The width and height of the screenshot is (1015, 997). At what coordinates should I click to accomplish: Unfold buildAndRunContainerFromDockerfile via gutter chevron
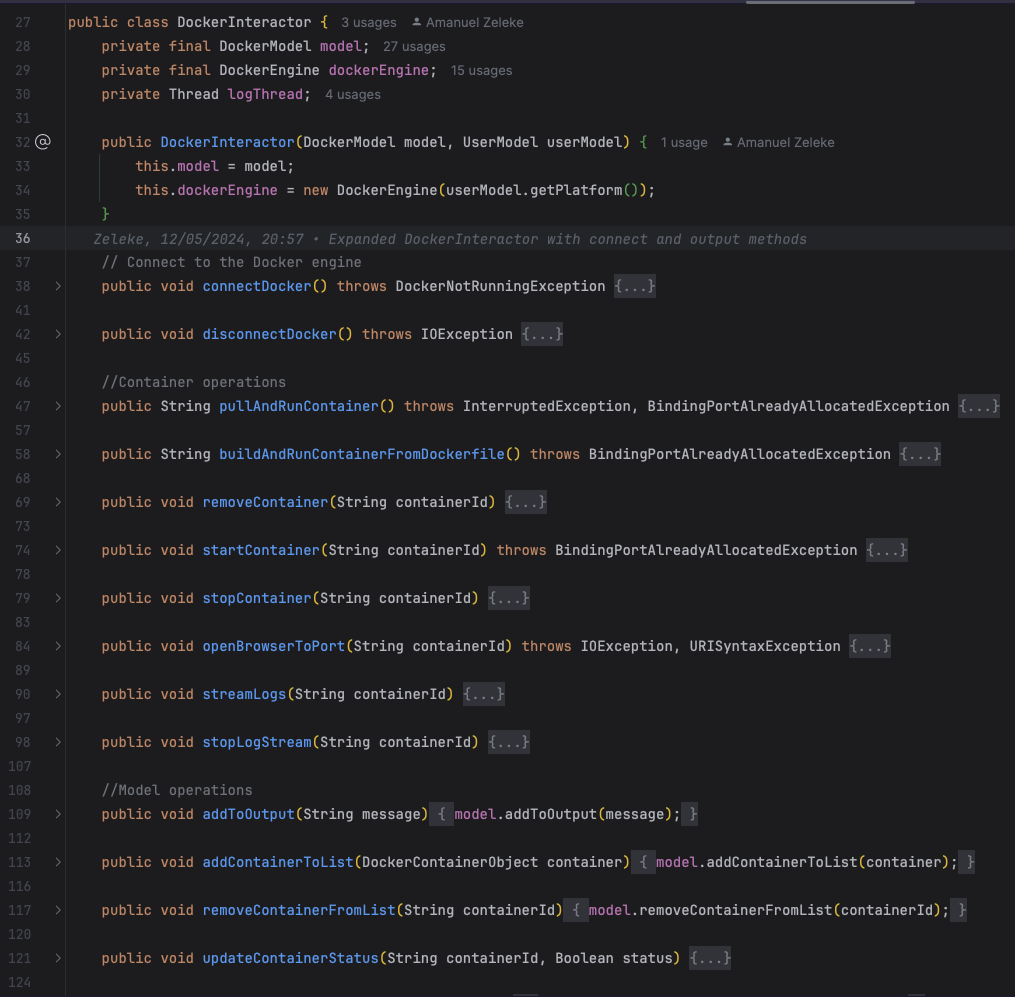coord(58,454)
